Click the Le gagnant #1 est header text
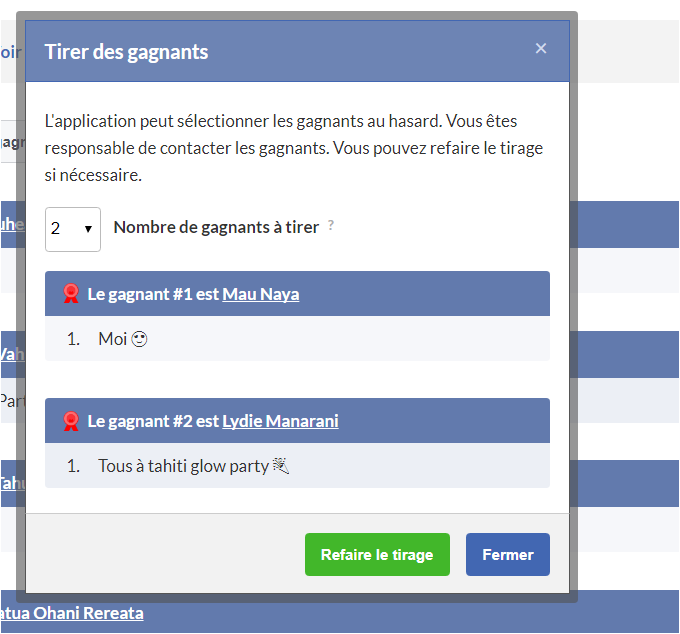Screen dimensions: 680x634 pyautogui.click(x=153, y=294)
